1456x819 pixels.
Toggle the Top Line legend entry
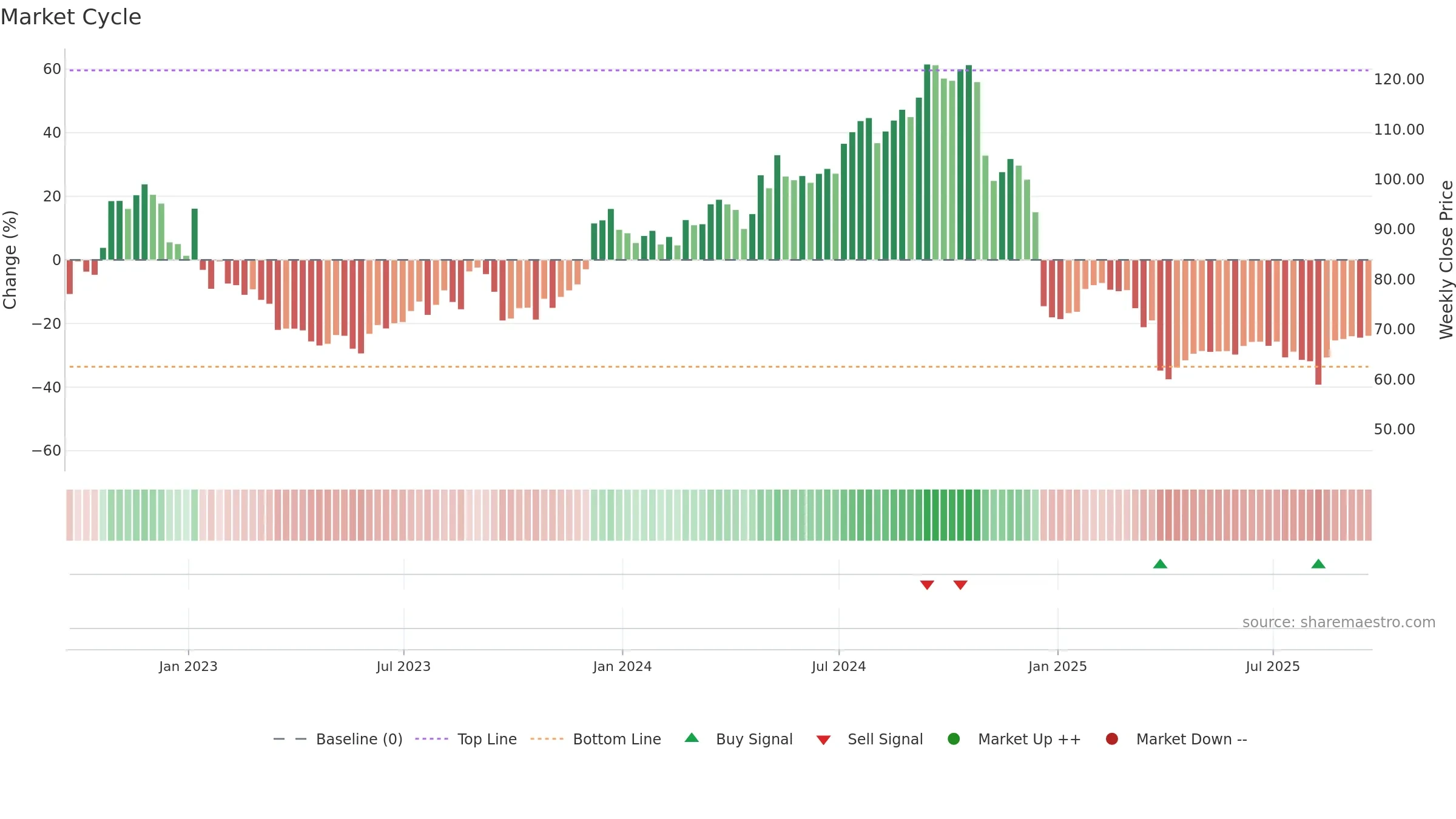pos(466,739)
